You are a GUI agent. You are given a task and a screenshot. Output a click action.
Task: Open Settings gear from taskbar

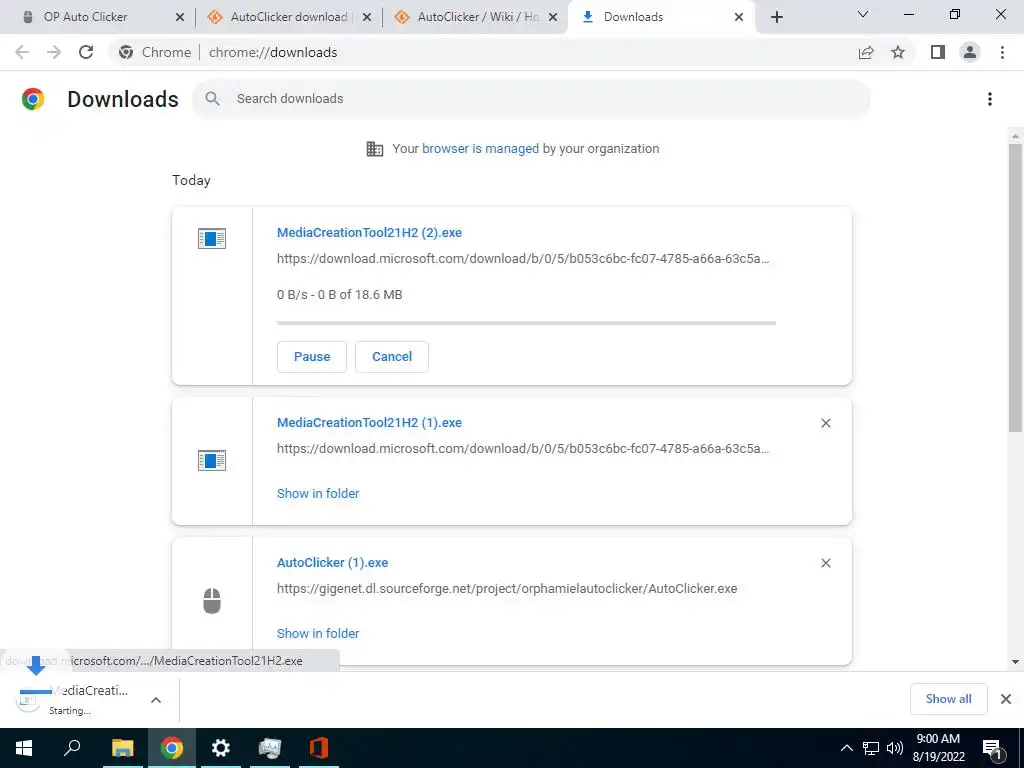pyautogui.click(x=221, y=748)
